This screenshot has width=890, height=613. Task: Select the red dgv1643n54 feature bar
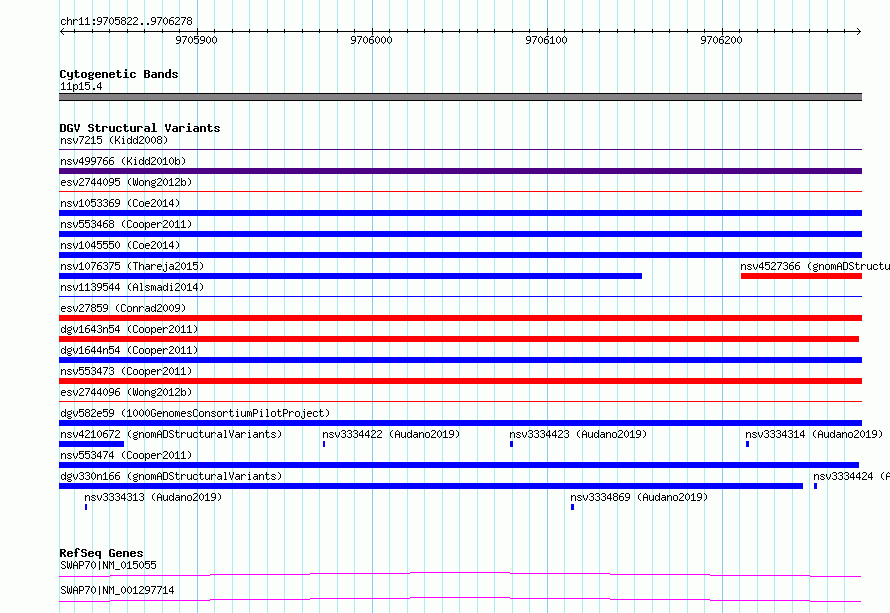click(x=459, y=339)
